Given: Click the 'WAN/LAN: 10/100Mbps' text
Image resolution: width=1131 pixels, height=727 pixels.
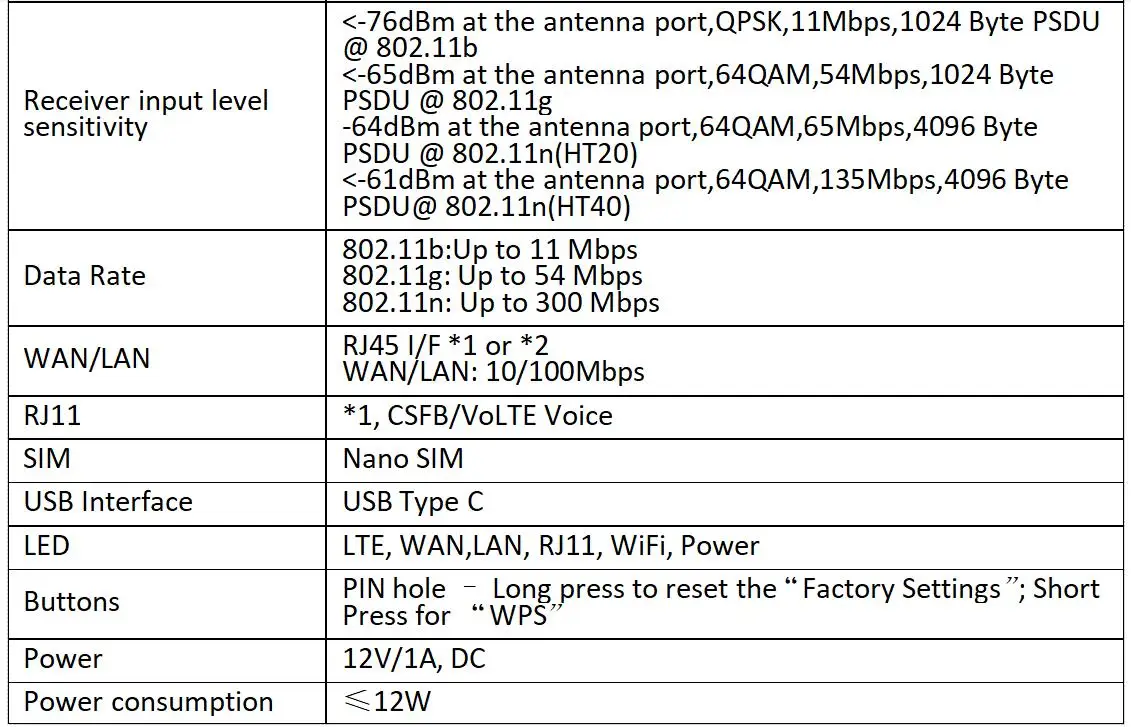Looking at the screenshot, I should (493, 372).
